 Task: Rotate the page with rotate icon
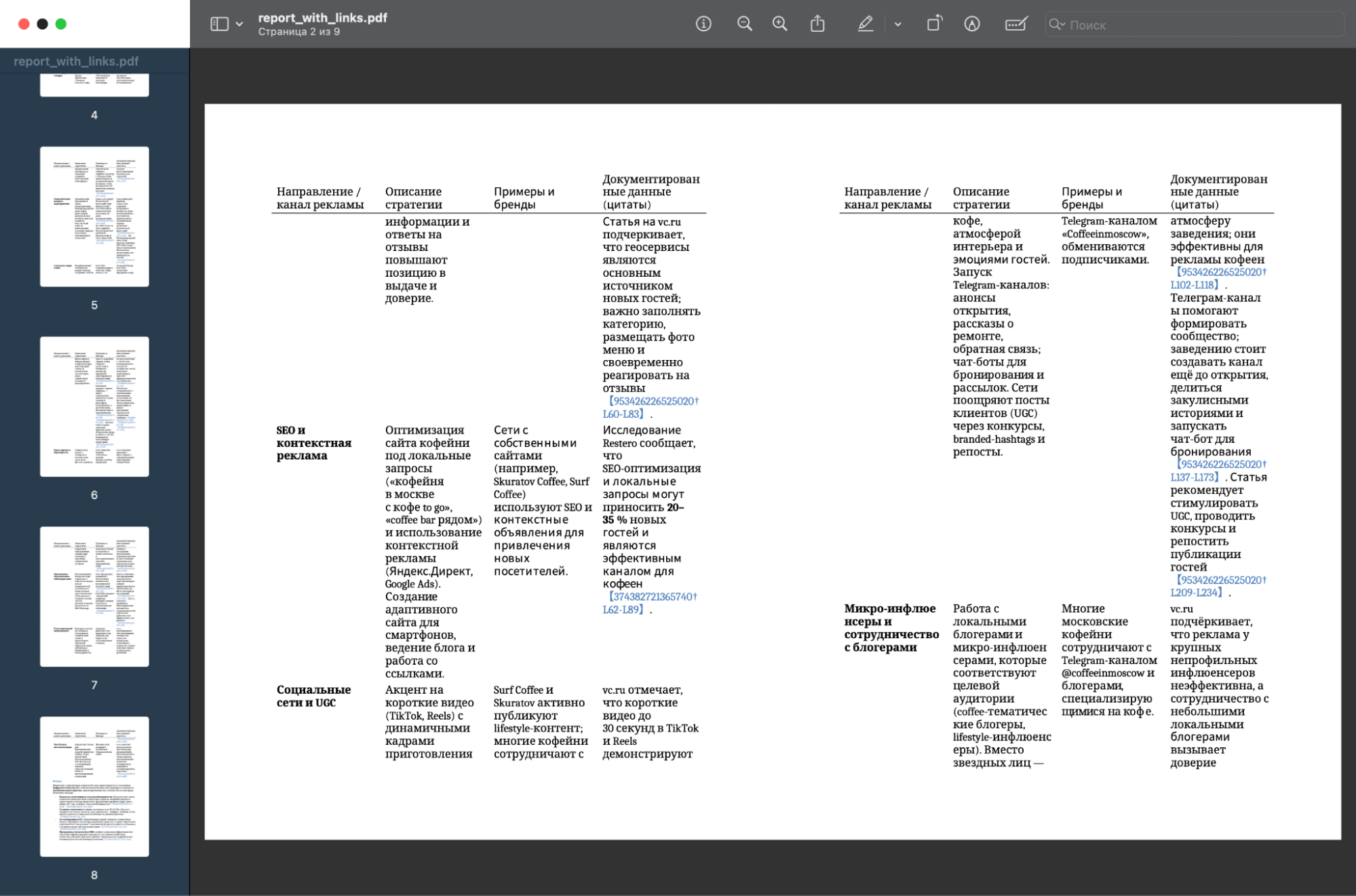934,24
